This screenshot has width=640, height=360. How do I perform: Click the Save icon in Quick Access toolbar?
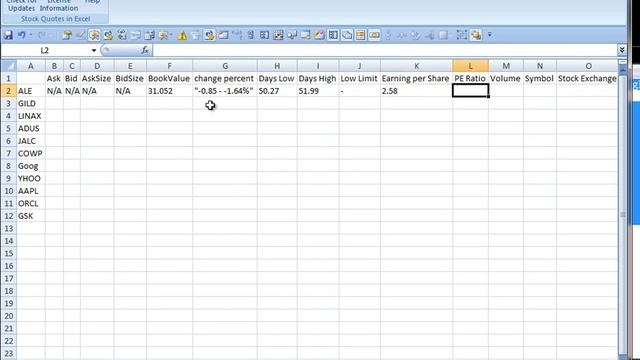[x=8, y=36]
